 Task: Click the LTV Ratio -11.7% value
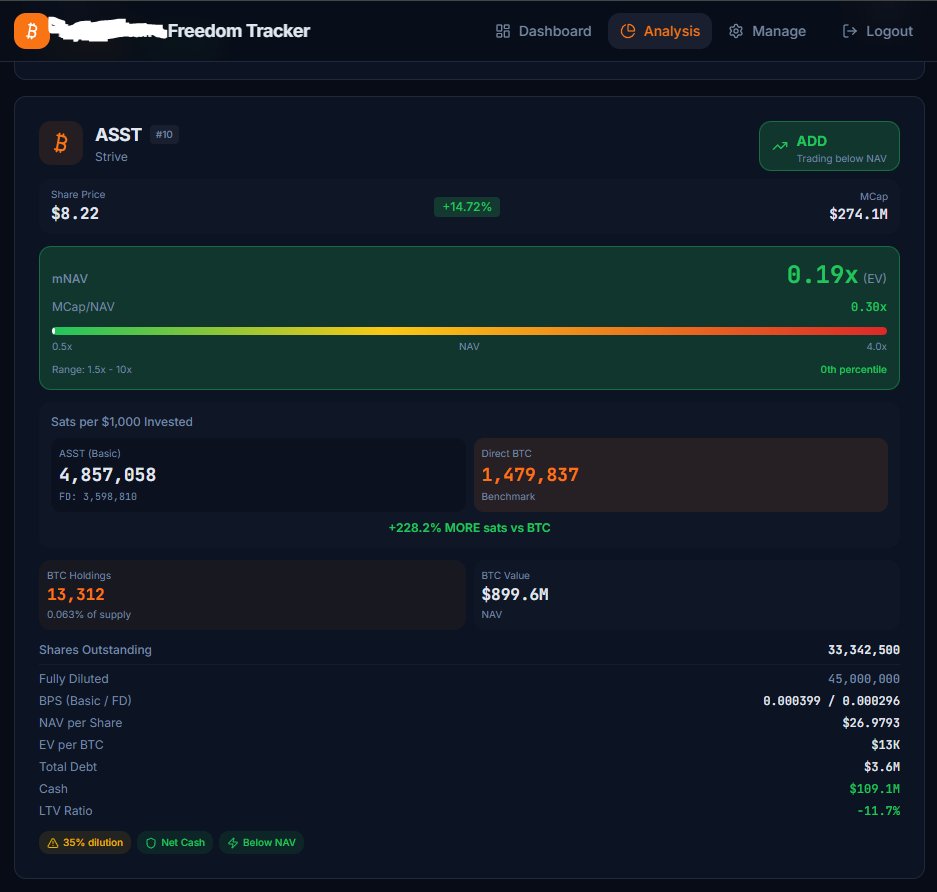pyautogui.click(x=878, y=811)
